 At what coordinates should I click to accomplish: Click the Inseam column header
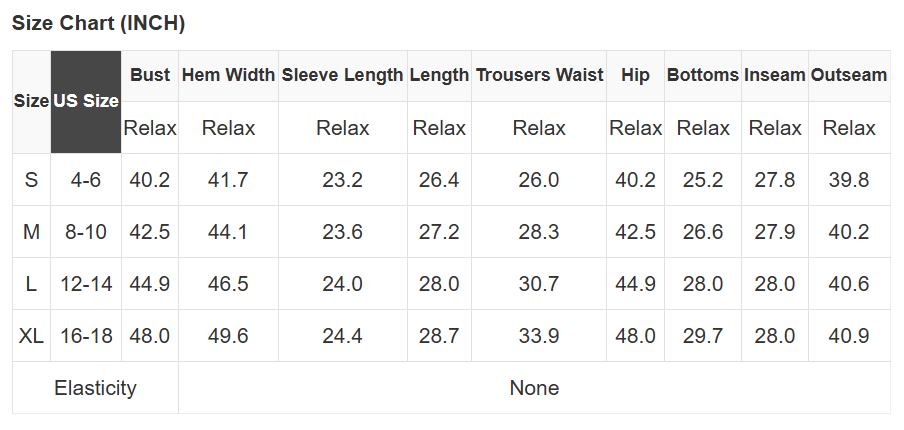click(774, 75)
